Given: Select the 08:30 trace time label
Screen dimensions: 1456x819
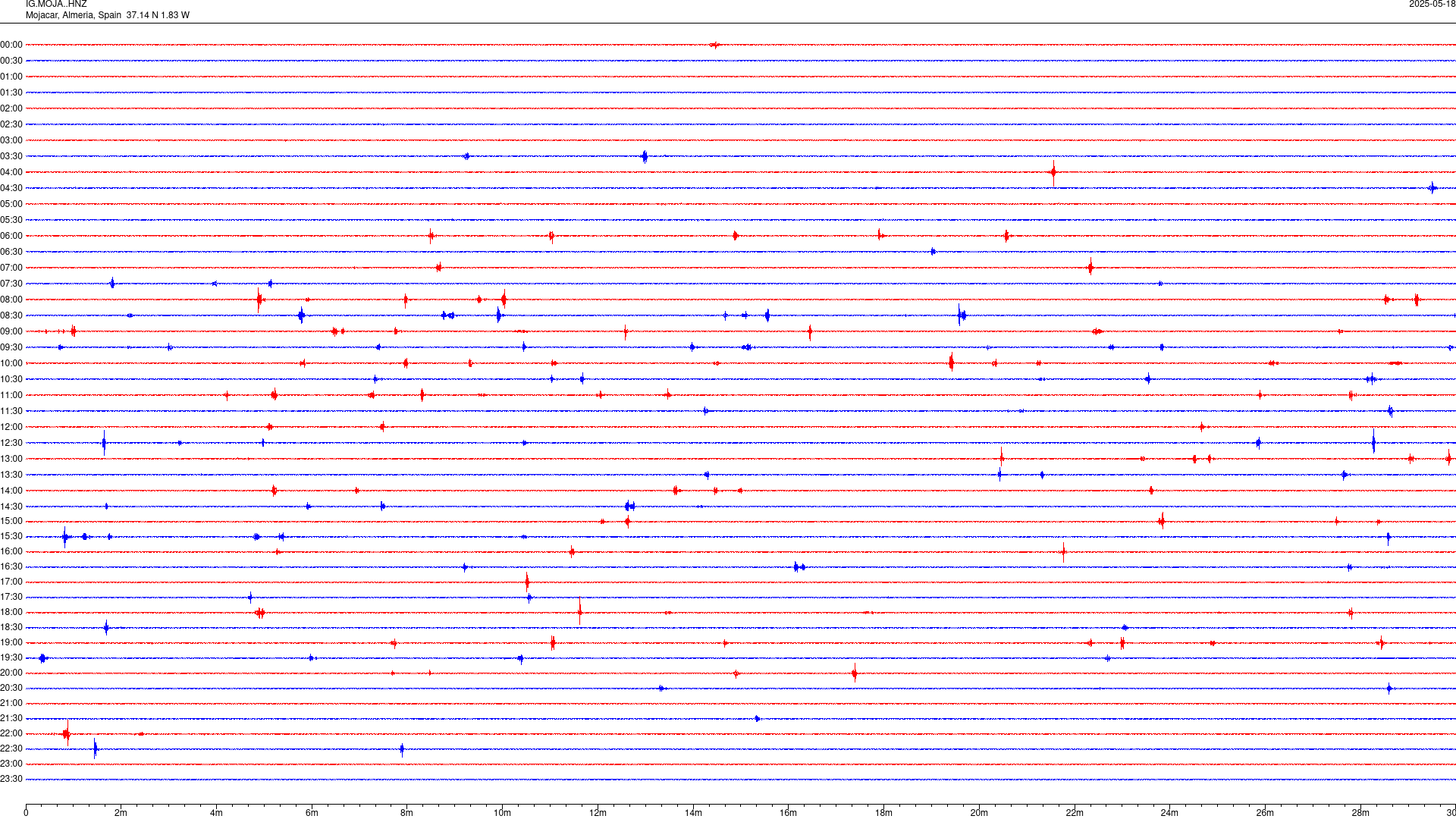Looking at the screenshot, I should [x=11, y=315].
